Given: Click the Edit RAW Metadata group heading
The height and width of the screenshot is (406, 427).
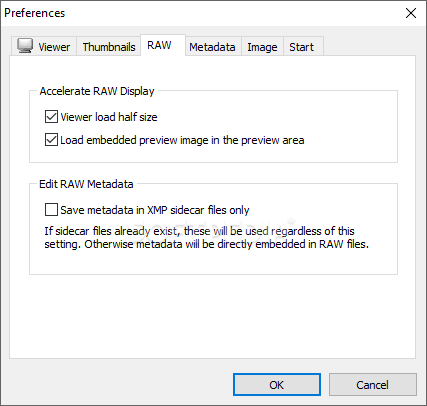Looking at the screenshot, I should click(x=86, y=184).
